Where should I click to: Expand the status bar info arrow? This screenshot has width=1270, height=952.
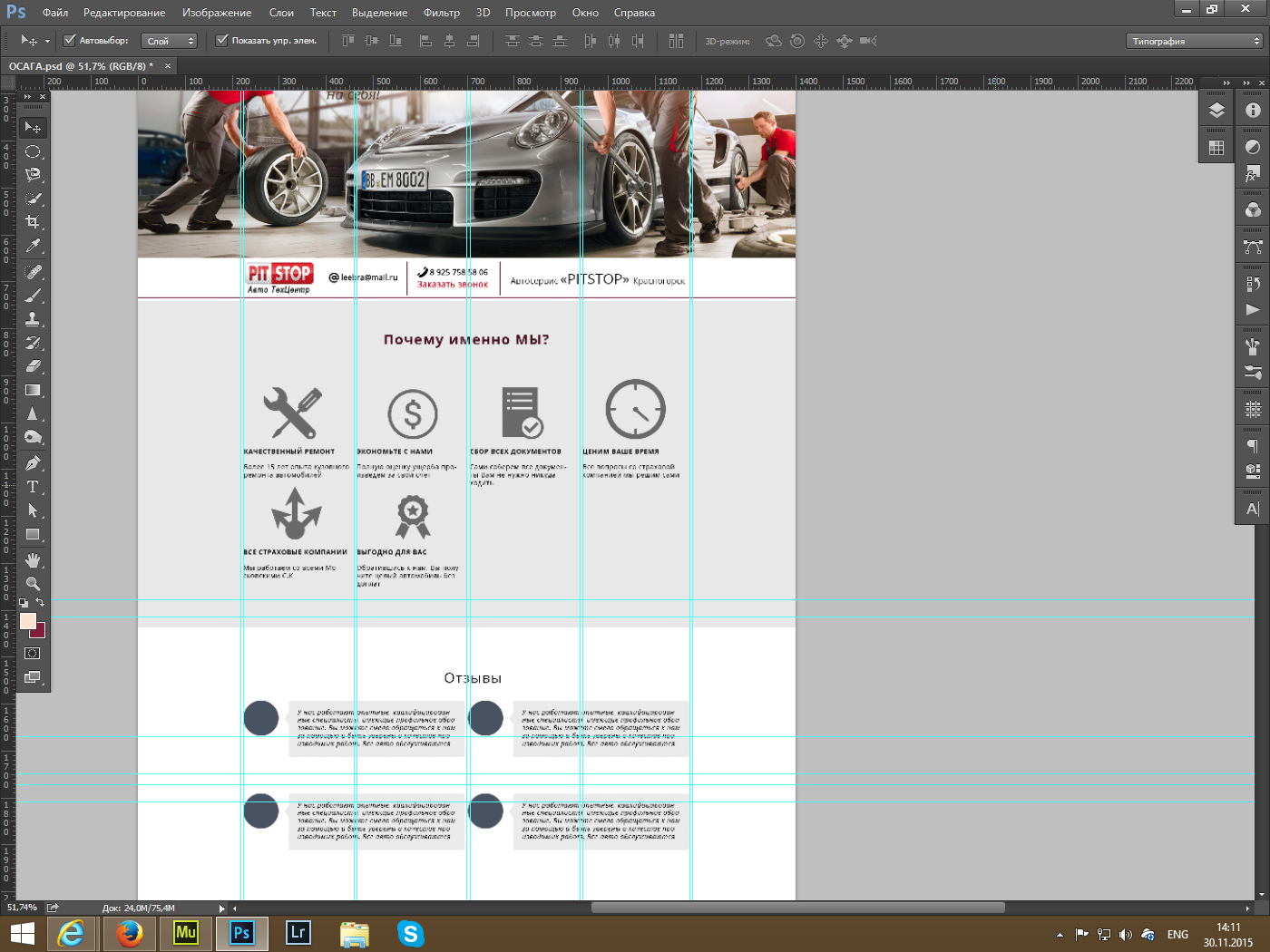click(x=221, y=908)
